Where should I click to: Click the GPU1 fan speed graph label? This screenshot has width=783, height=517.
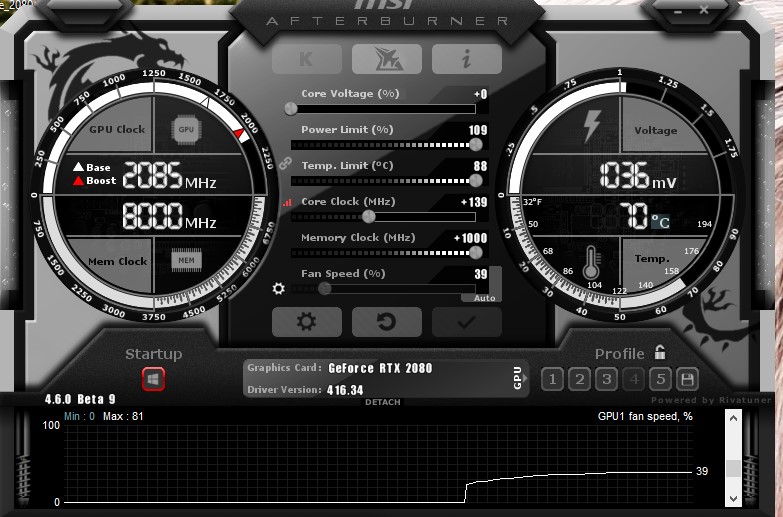click(645, 416)
